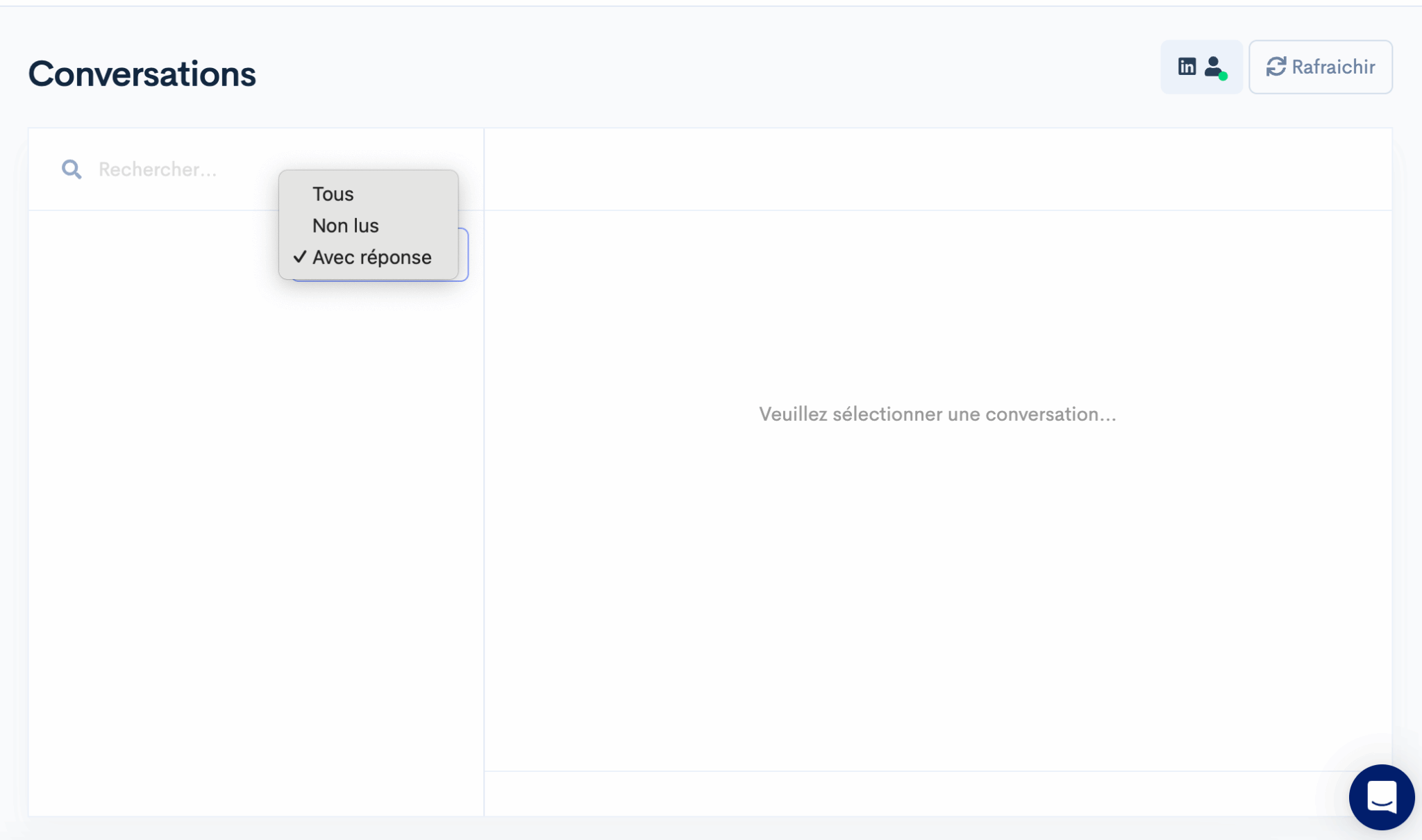
Task: Click the user account silhouette icon
Action: pos(1213,65)
